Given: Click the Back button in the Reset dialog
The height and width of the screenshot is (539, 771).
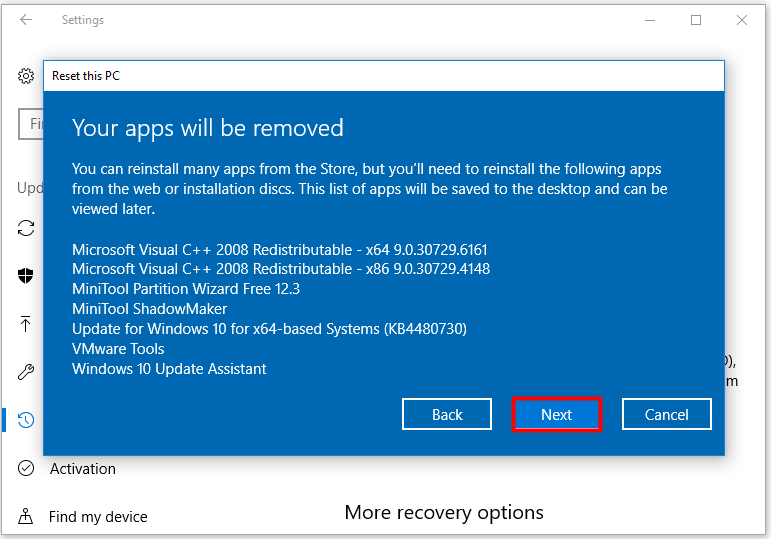Looking at the screenshot, I should (446, 415).
